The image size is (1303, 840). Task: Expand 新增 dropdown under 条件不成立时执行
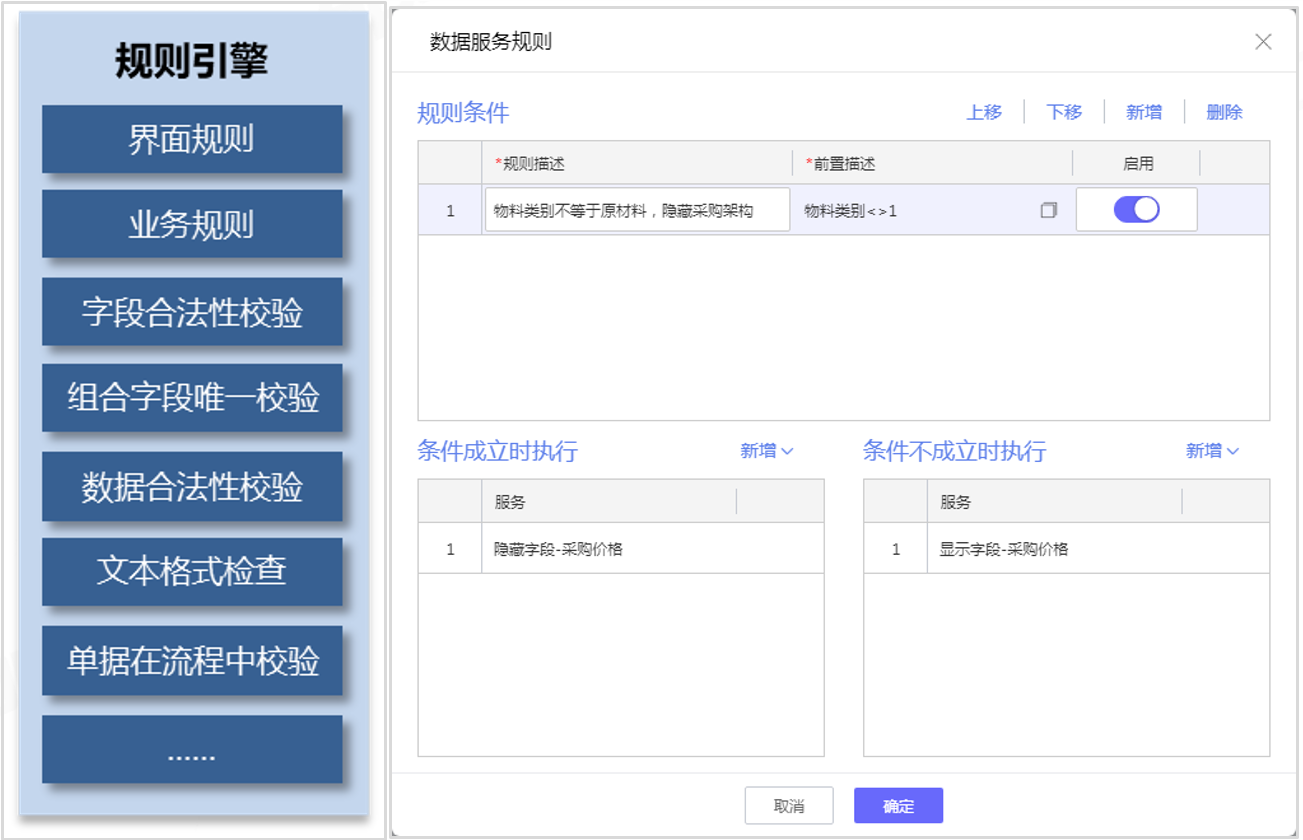(1212, 451)
